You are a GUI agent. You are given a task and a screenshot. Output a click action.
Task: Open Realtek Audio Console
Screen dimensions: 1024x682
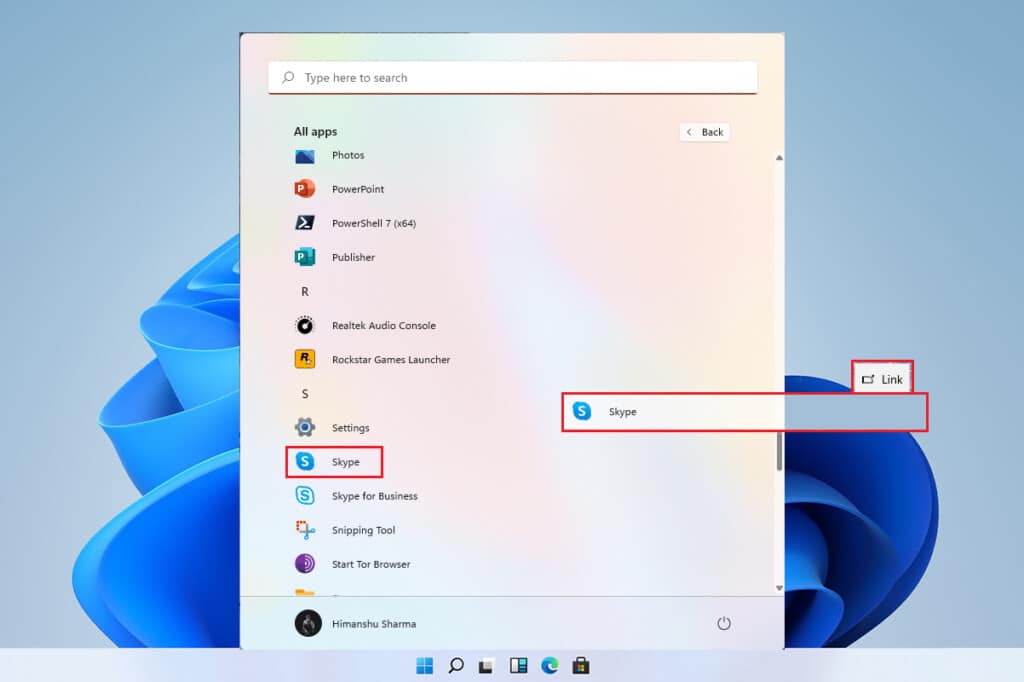coord(382,326)
